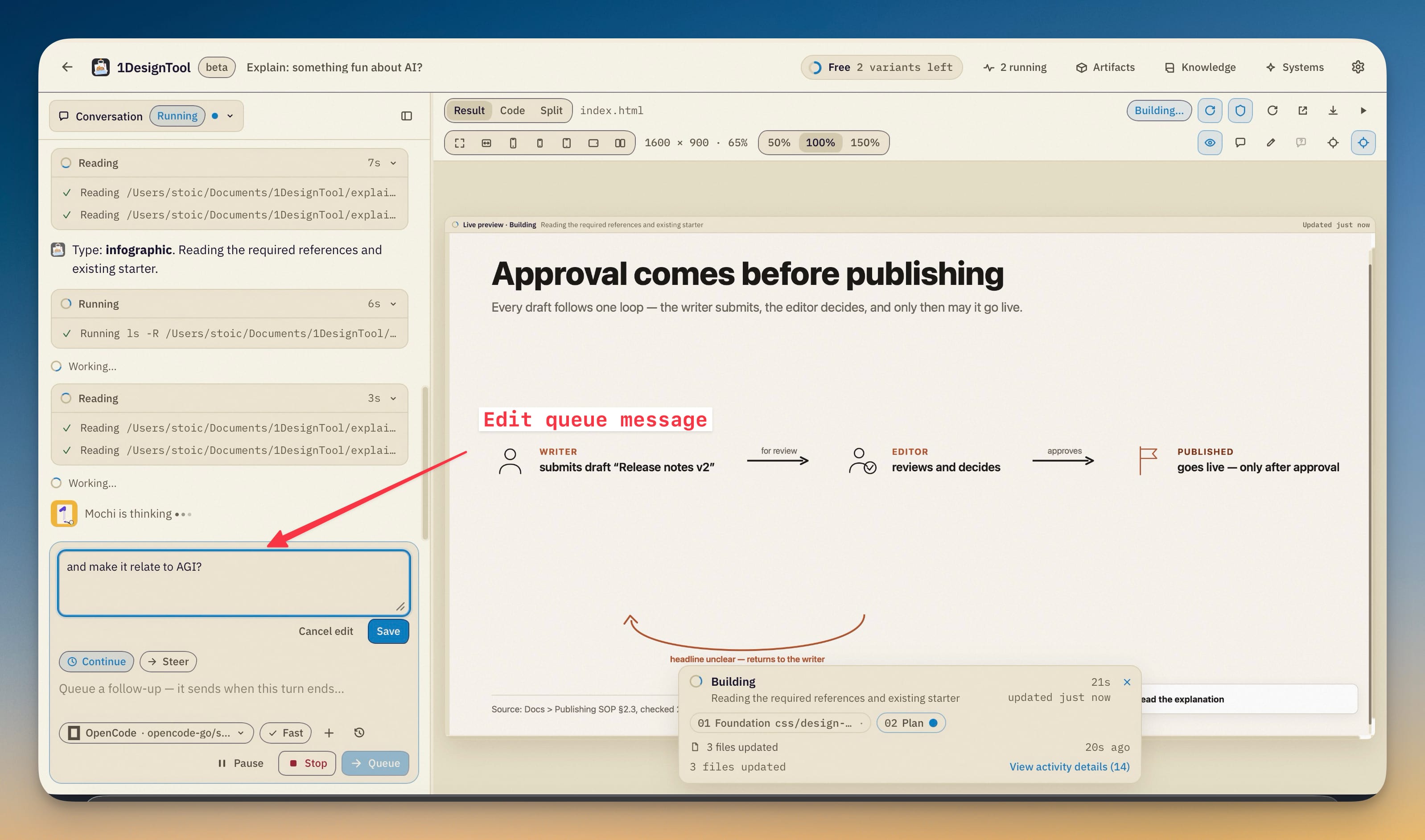Click the play triangle icon
This screenshot has height=840, width=1425.
[1363, 111]
